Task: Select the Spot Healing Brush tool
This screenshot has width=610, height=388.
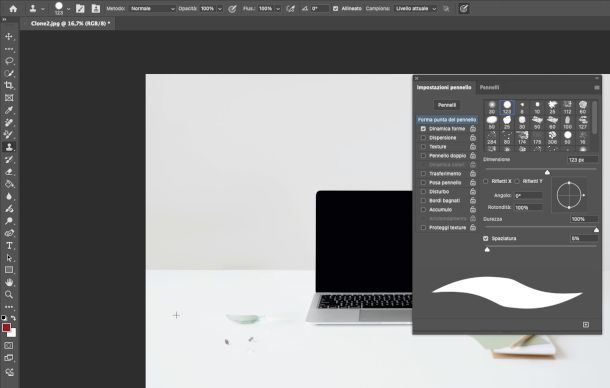Action: (x=9, y=123)
